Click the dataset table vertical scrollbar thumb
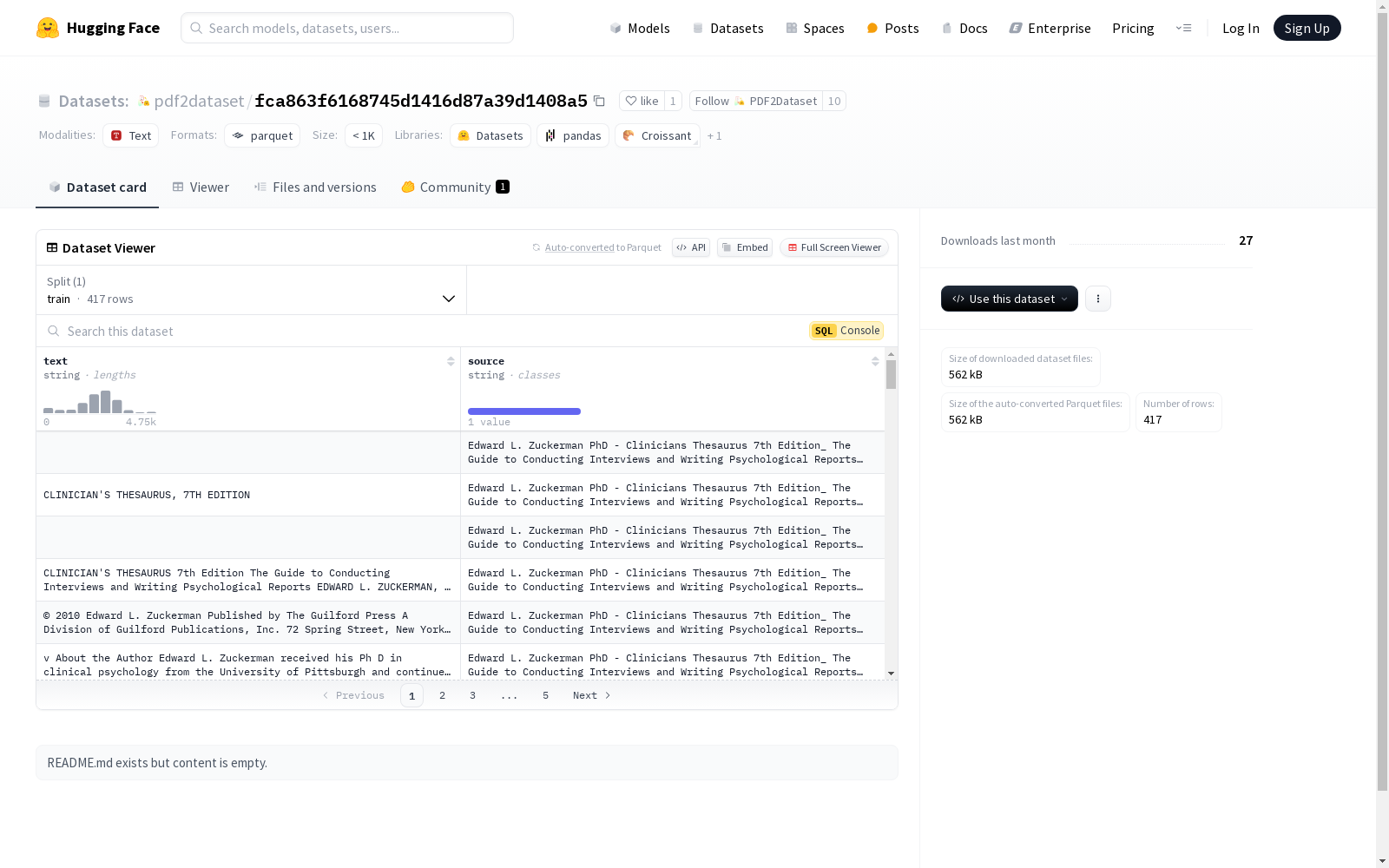 (891, 374)
